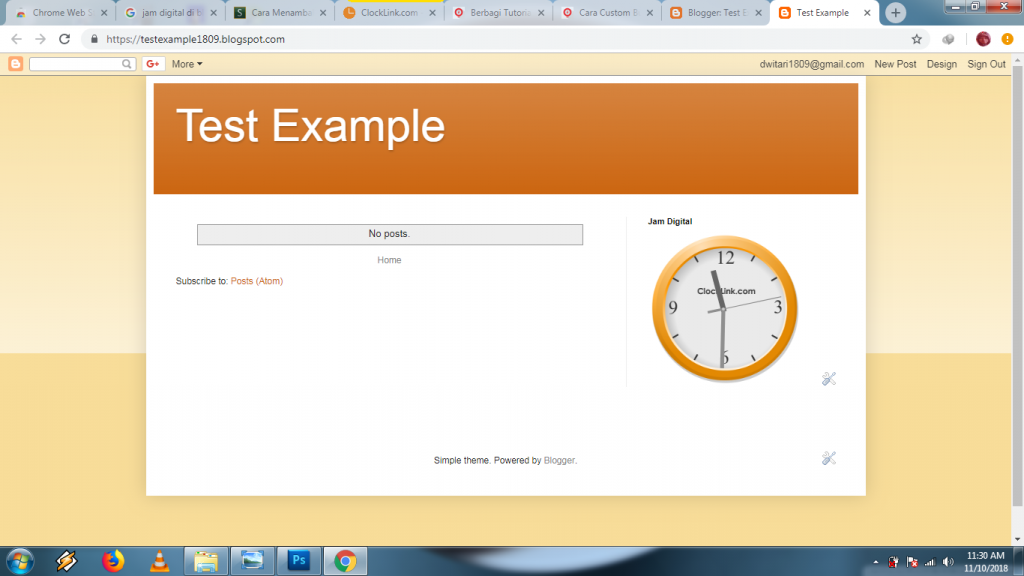The width and height of the screenshot is (1024, 576).
Task: Close the Test Example tab
Action: coord(867,12)
